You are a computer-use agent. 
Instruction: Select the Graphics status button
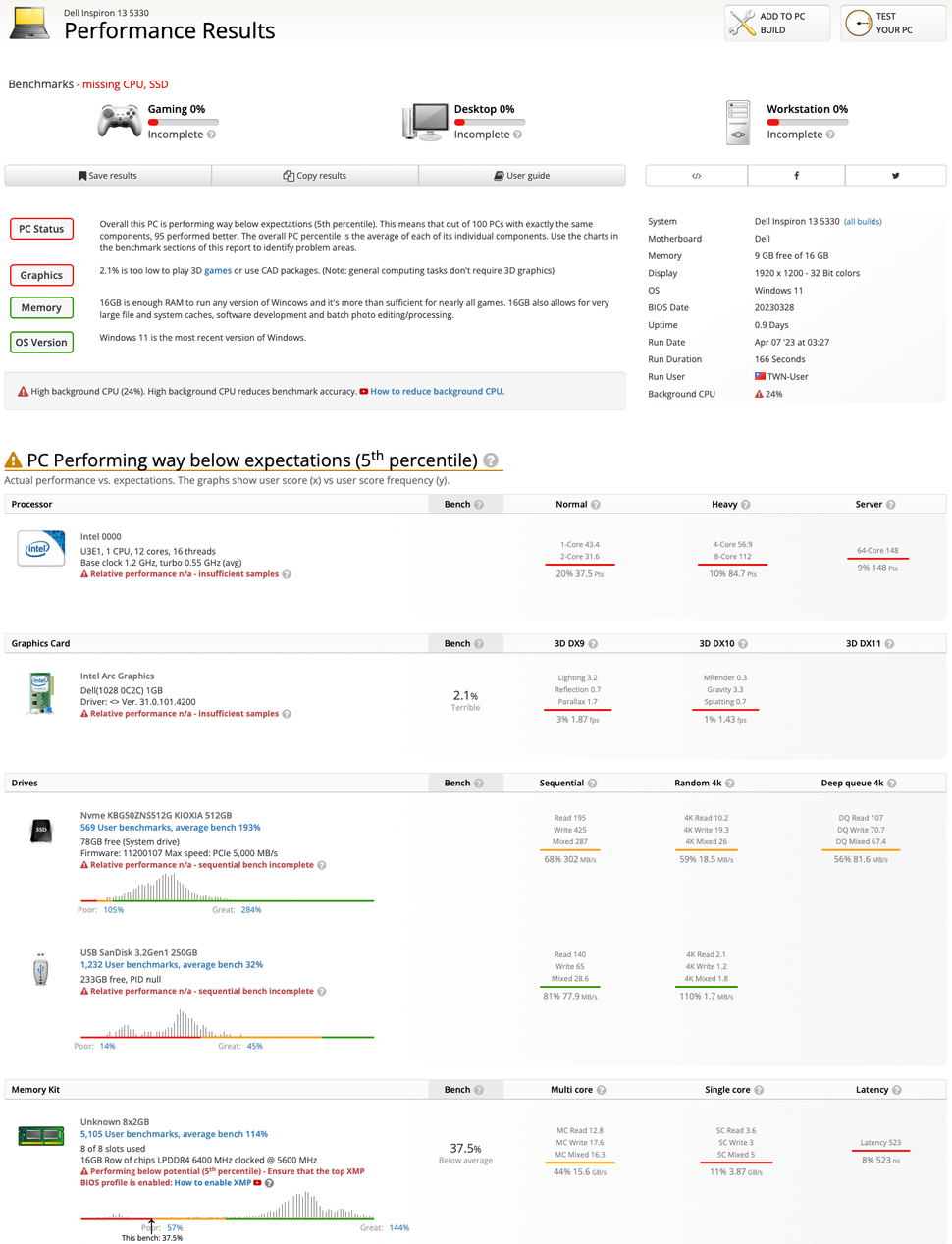click(41, 275)
